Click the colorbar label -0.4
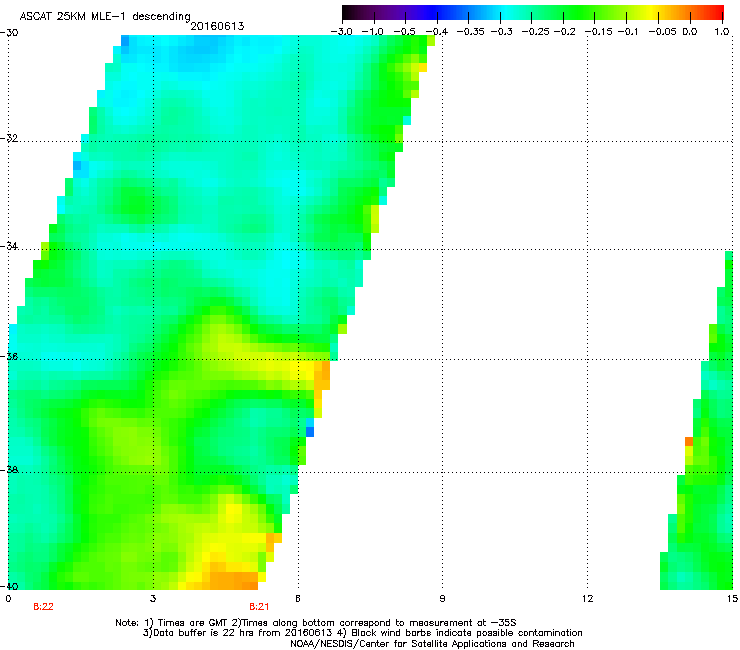The width and height of the screenshot is (740, 650). pyautogui.click(x=437, y=32)
